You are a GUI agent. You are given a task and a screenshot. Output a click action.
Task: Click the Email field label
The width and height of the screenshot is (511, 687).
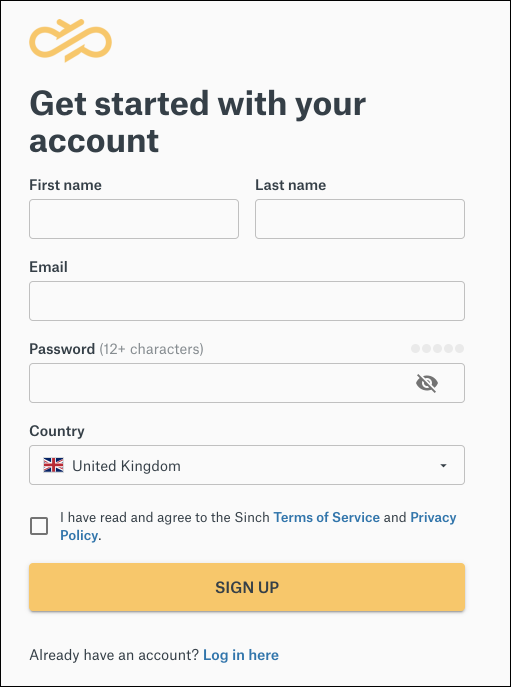click(48, 267)
